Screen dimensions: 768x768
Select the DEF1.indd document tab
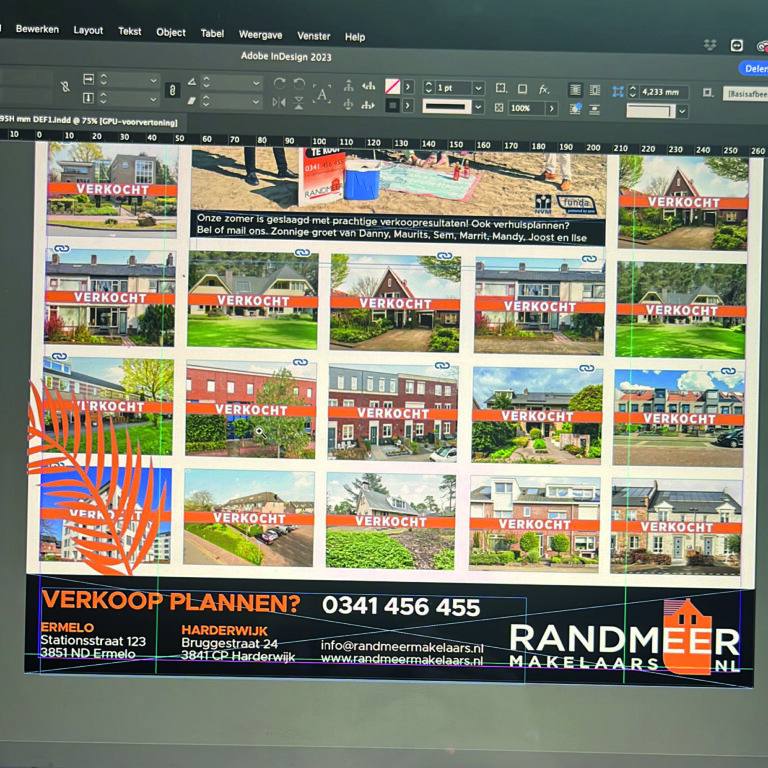pyautogui.click(x=89, y=120)
